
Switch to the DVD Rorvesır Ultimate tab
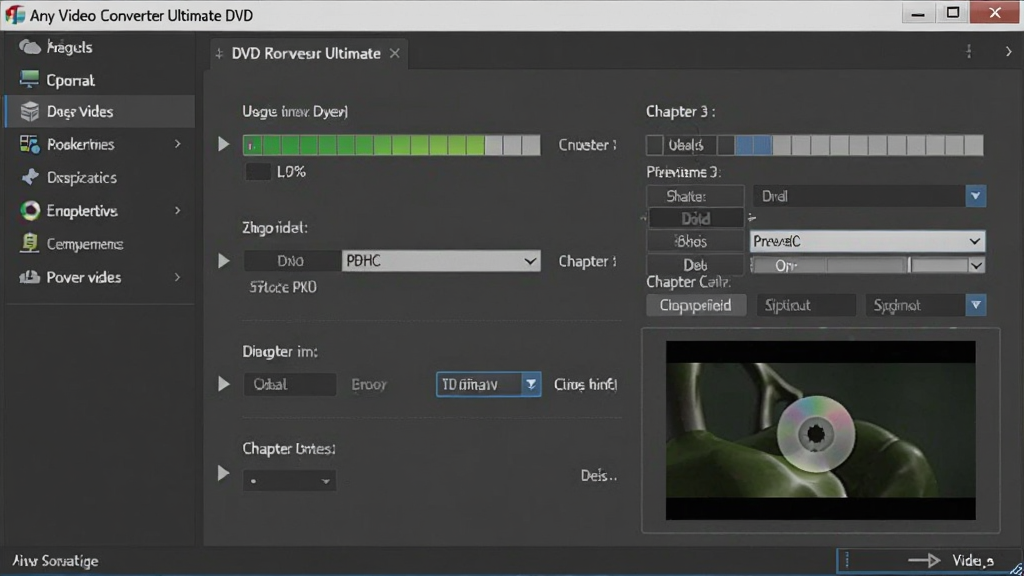(306, 54)
